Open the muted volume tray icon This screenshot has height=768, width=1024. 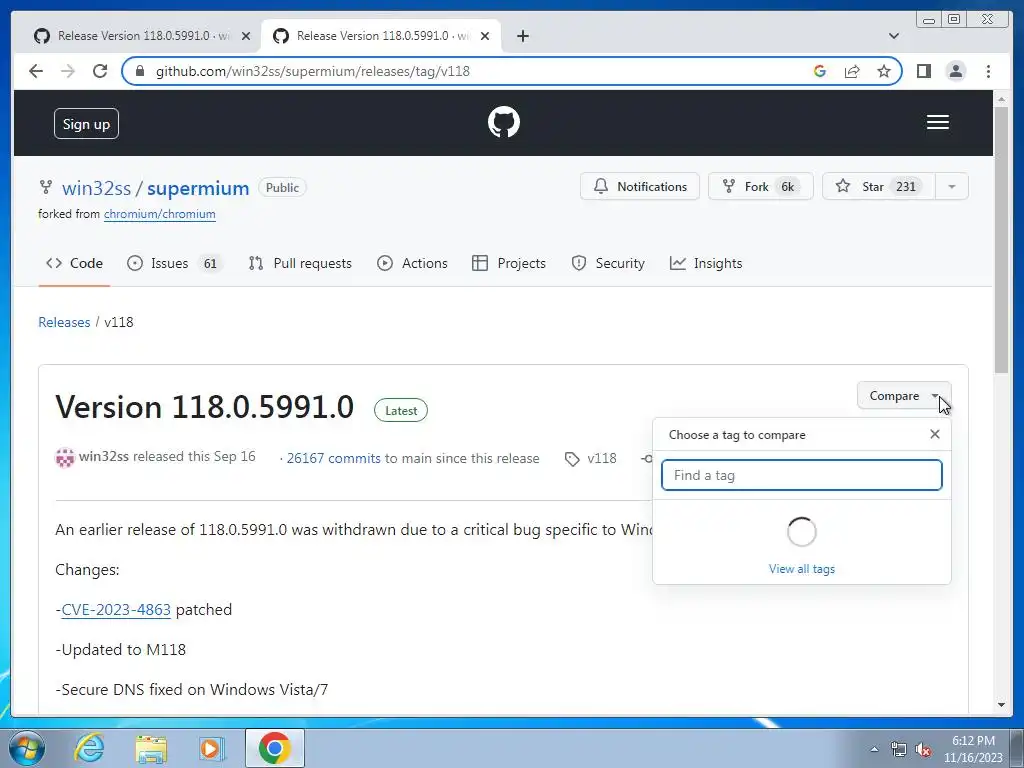click(923, 750)
